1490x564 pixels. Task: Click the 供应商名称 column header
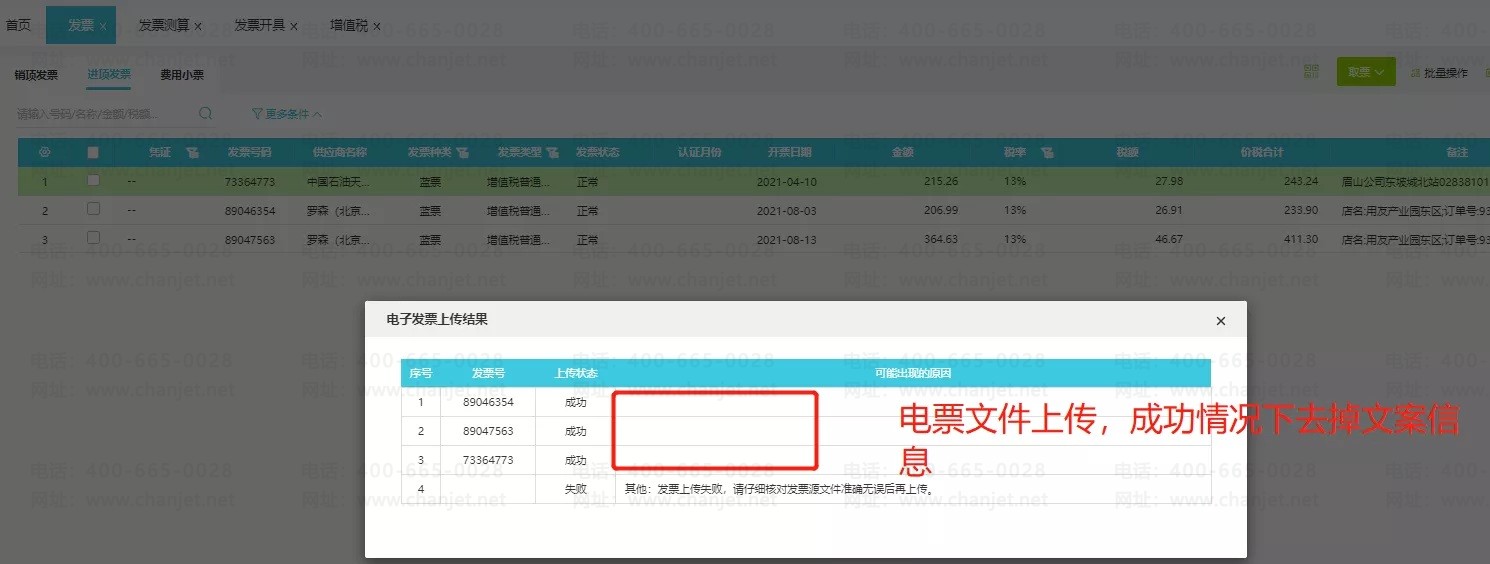[339, 152]
